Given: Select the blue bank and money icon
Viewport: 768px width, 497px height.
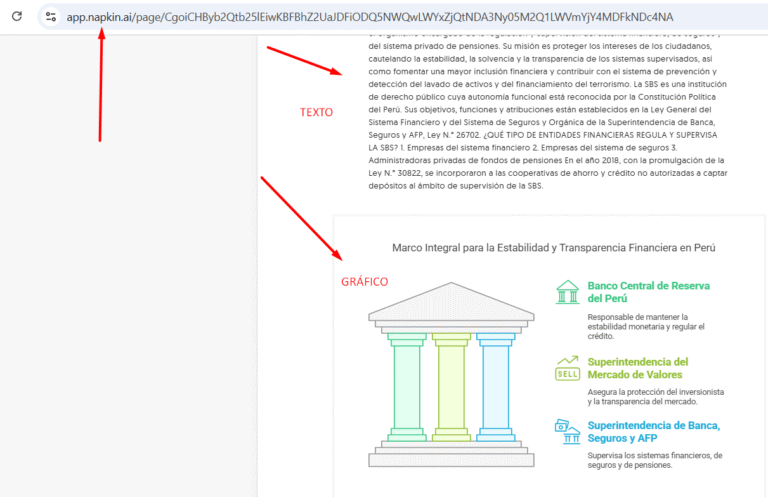Looking at the screenshot, I should tap(568, 431).
